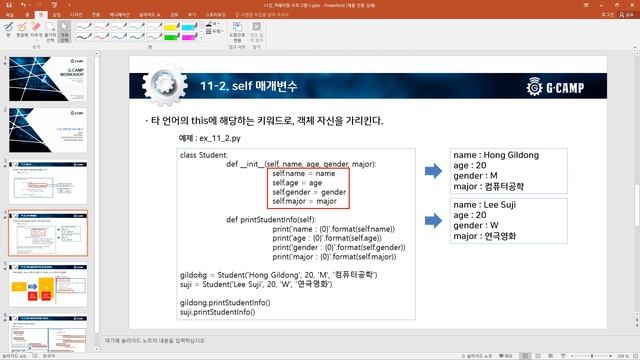Start Slide Show from status bar

(x=563, y=356)
